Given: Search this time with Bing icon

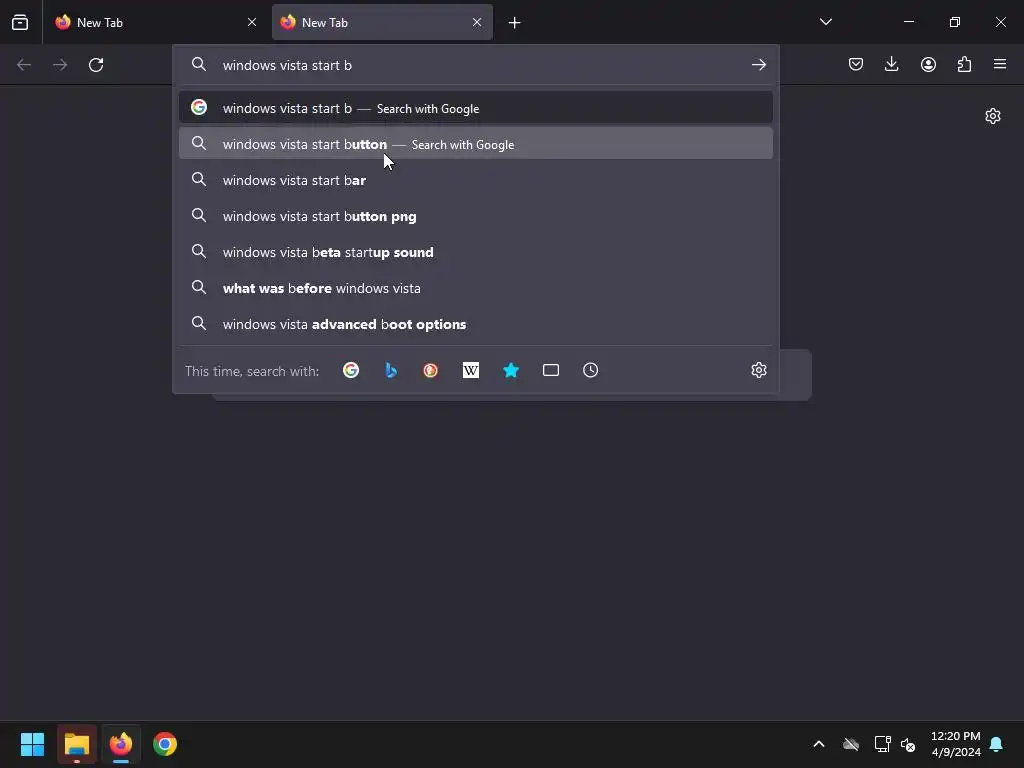Looking at the screenshot, I should pyautogui.click(x=391, y=370).
